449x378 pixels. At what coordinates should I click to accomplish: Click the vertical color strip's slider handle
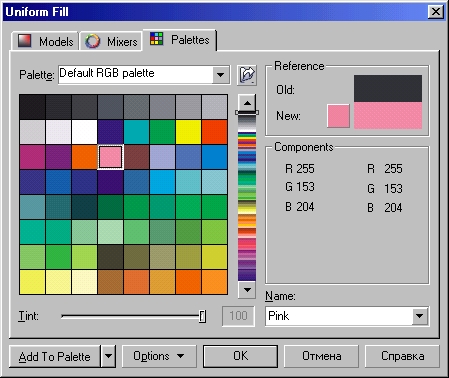tap(247, 113)
